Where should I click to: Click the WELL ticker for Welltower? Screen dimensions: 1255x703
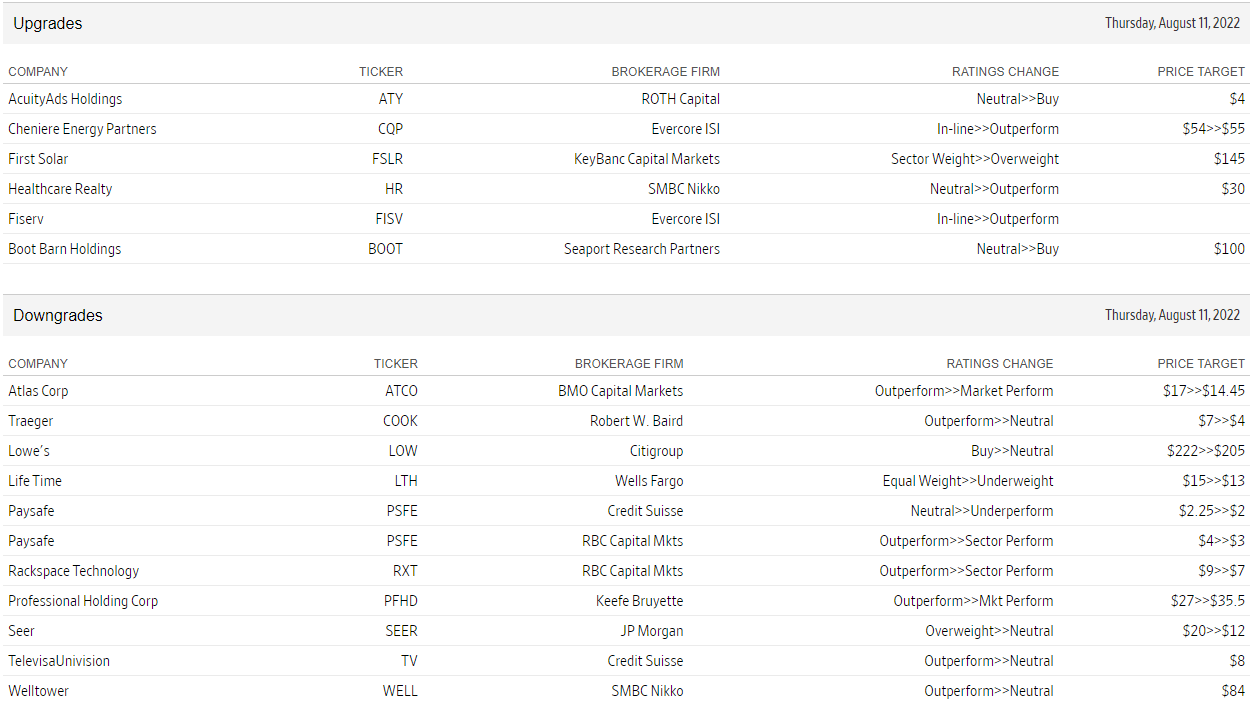(400, 691)
